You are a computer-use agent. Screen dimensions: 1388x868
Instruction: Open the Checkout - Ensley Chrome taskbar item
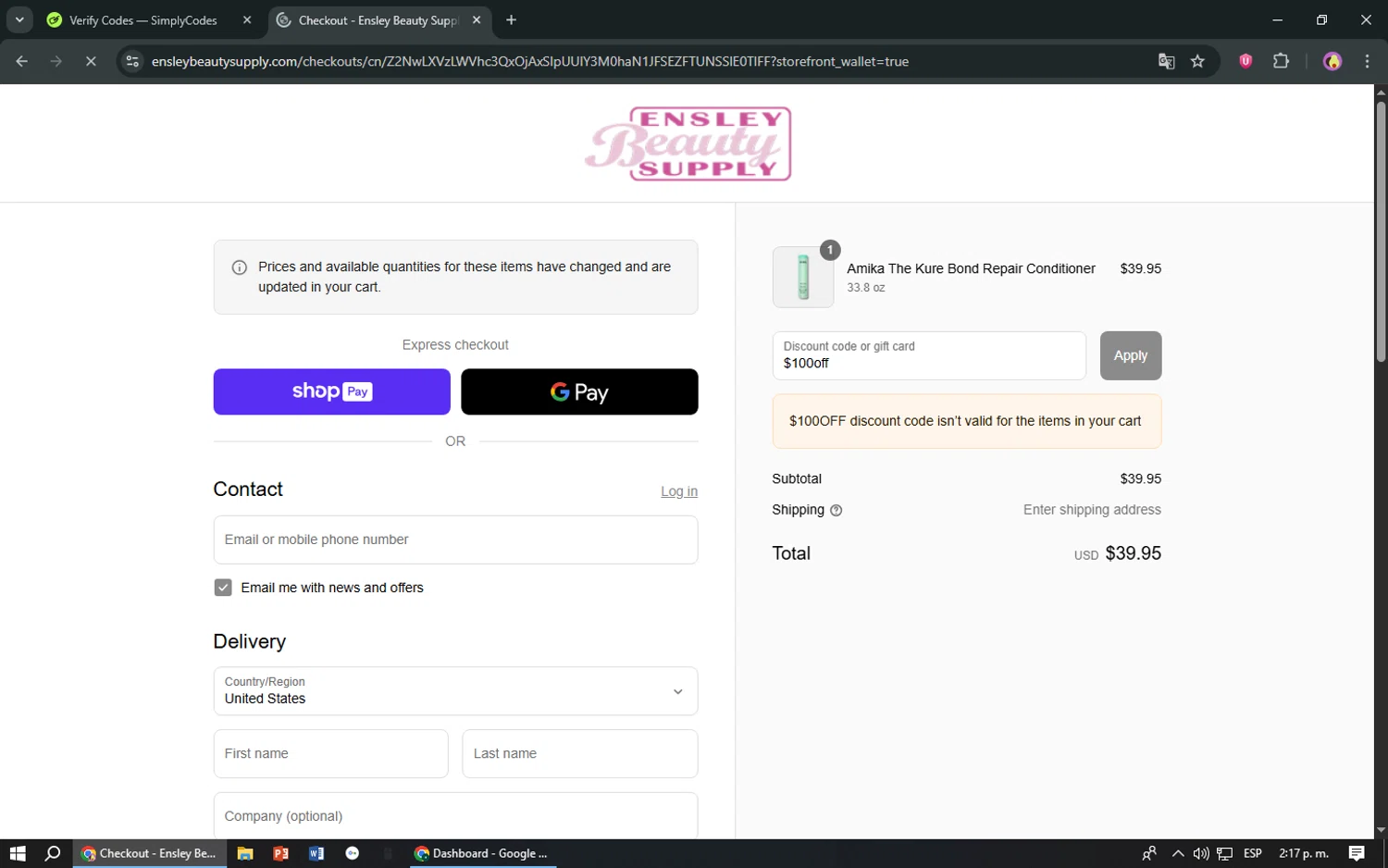[149, 853]
